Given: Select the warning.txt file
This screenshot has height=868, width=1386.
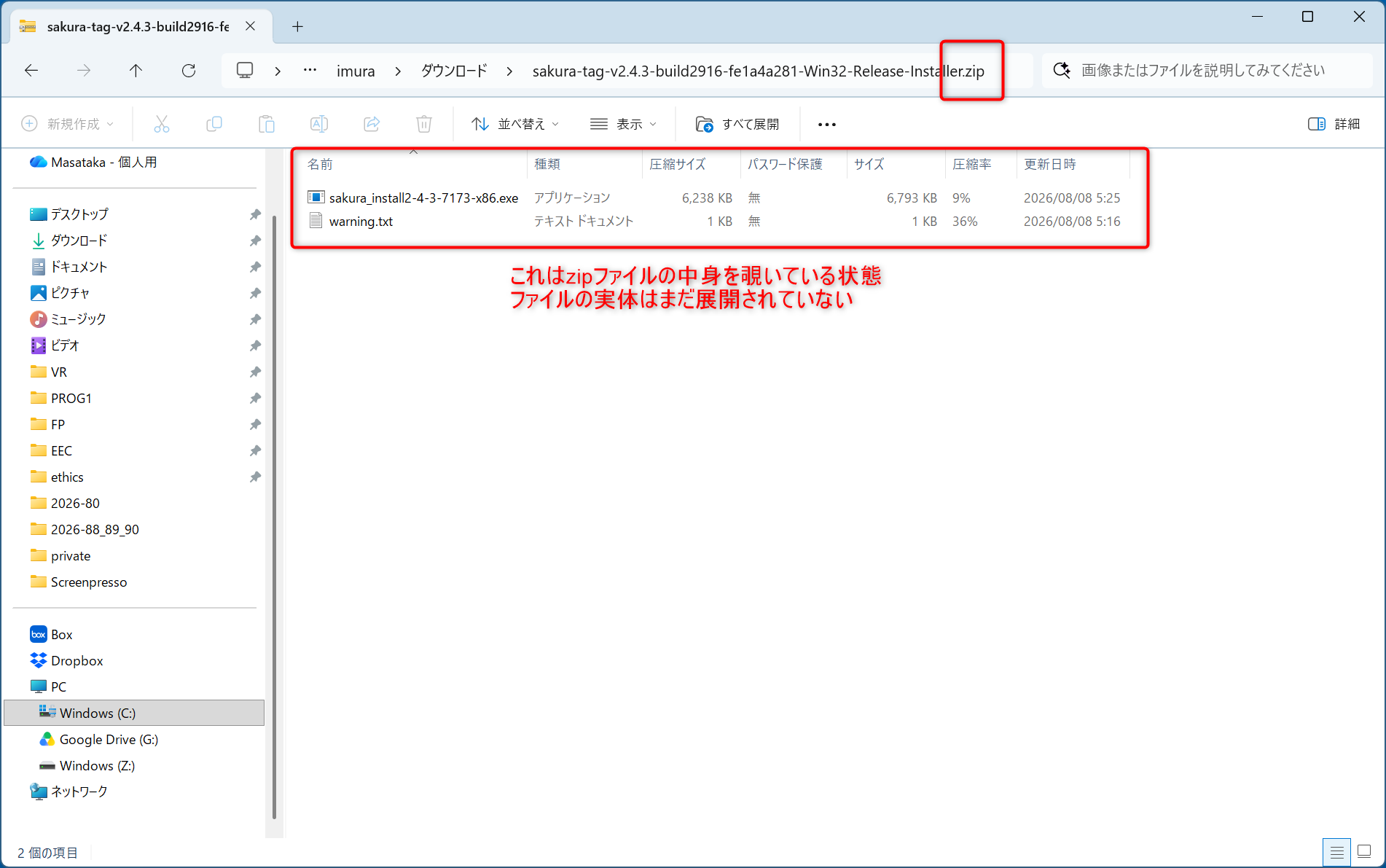Looking at the screenshot, I should point(360,222).
